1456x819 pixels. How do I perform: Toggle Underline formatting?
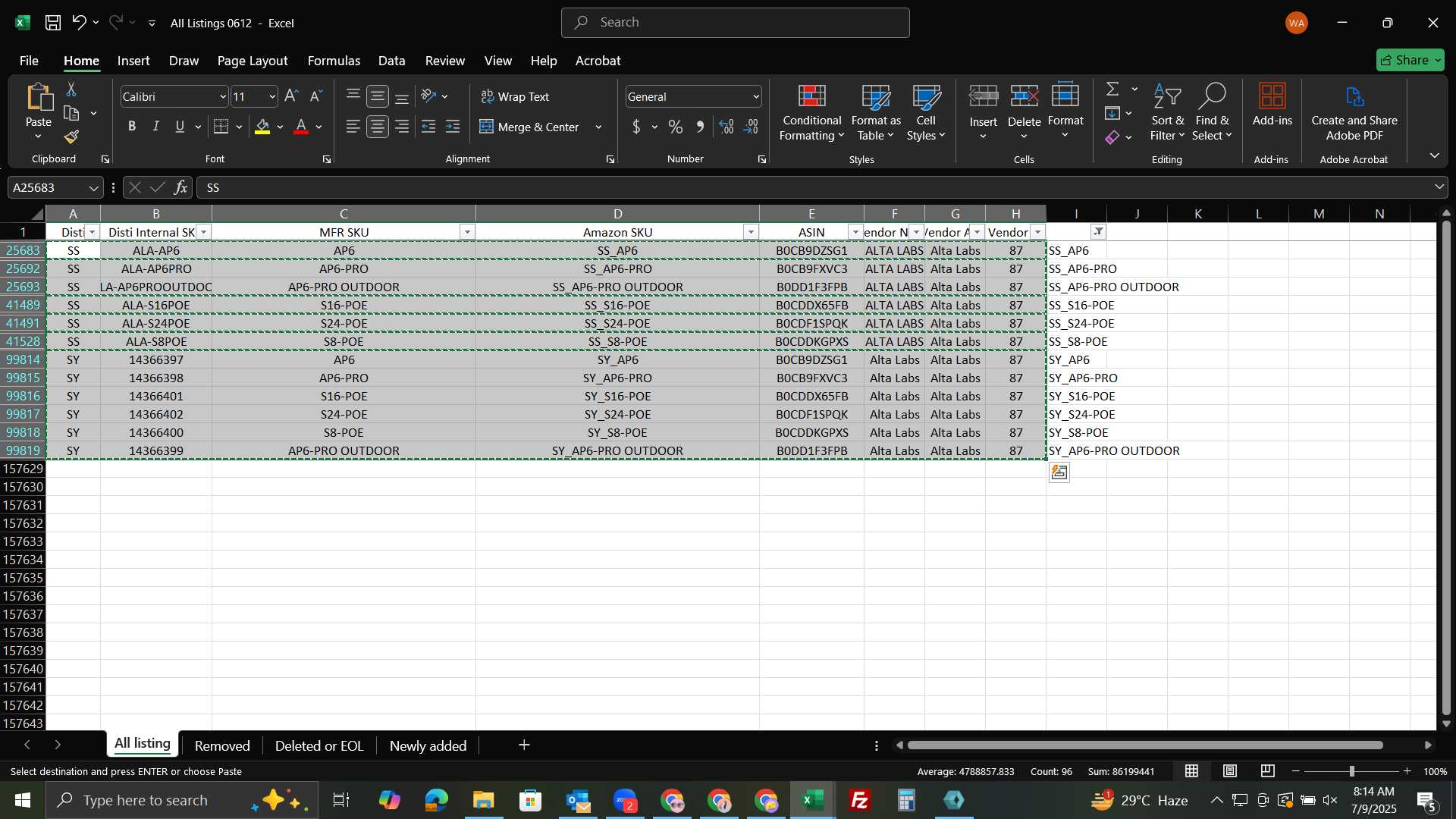pos(180,127)
